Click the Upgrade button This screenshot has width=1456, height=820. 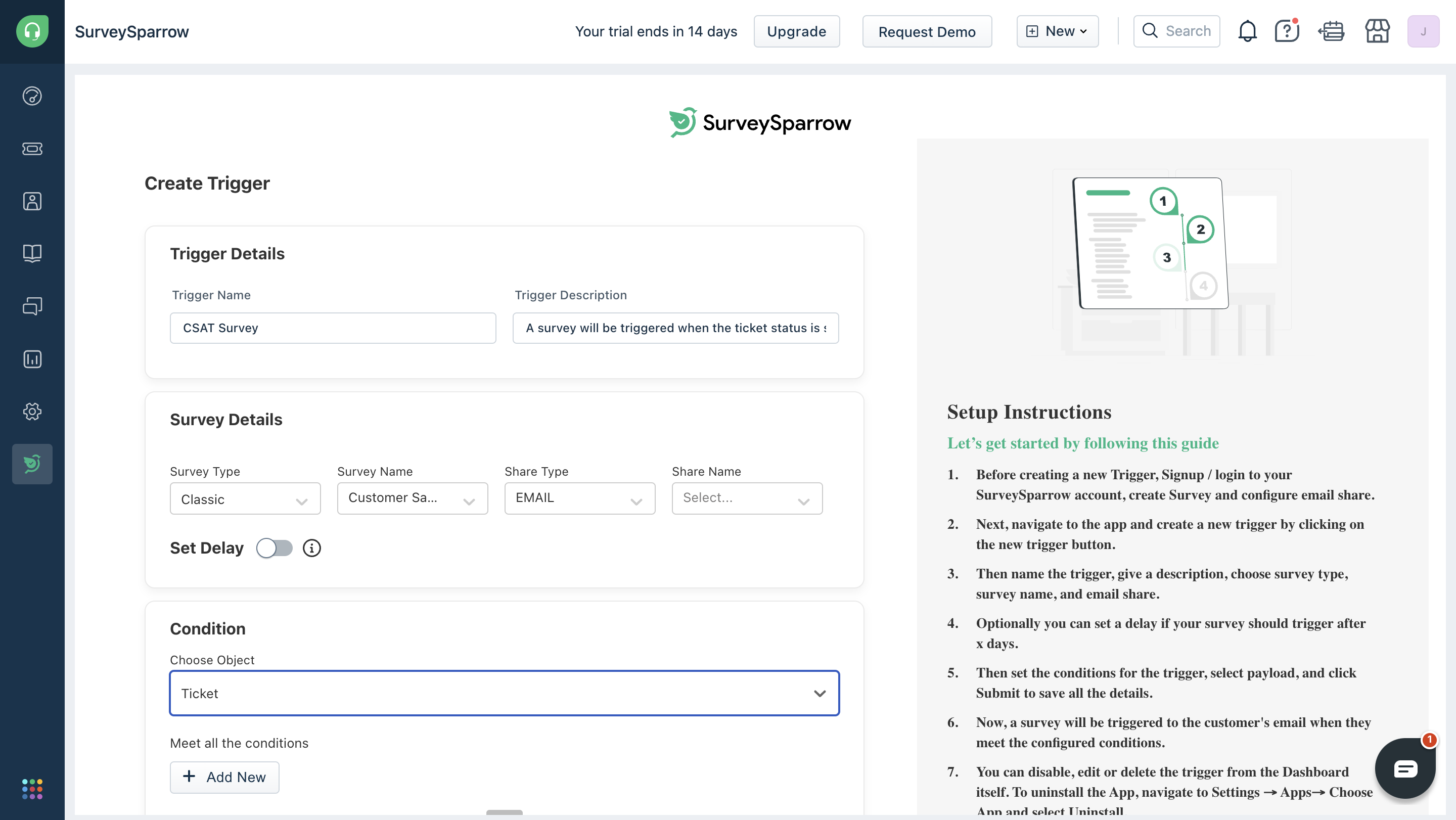pyautogui.click(x=796, y=32)
